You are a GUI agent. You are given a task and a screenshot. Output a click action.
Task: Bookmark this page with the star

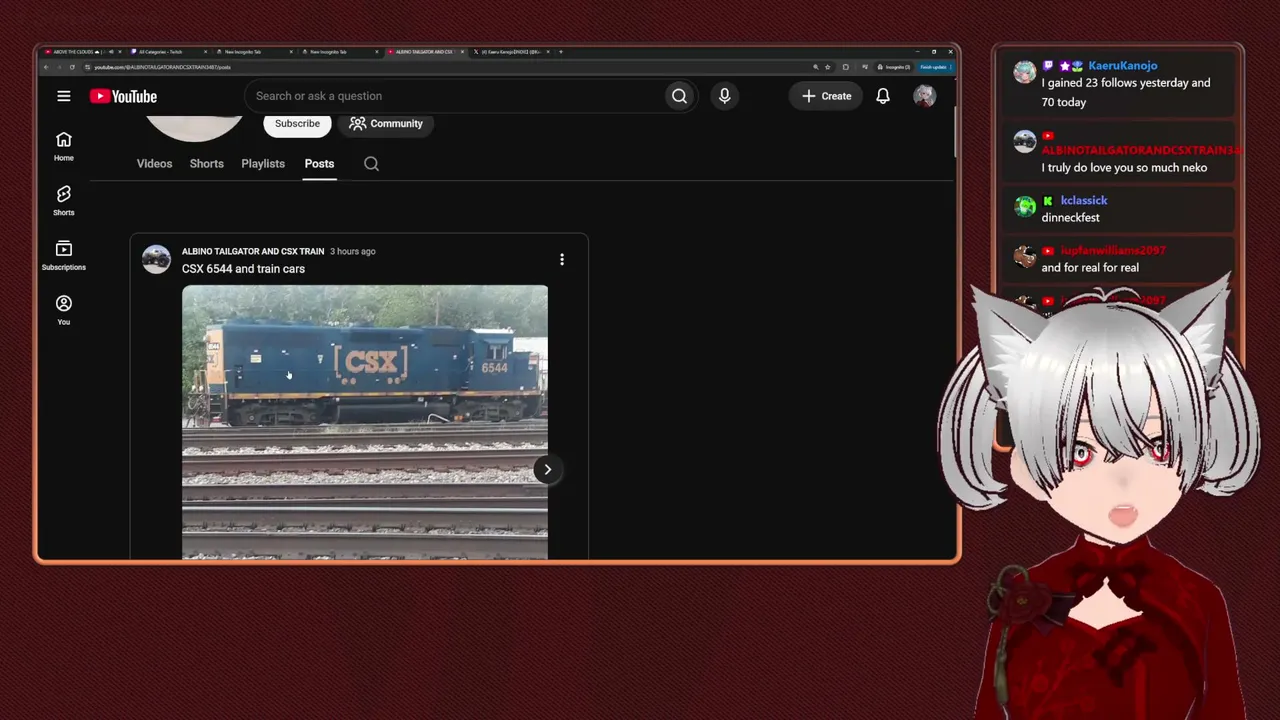[x=828, y=67]
